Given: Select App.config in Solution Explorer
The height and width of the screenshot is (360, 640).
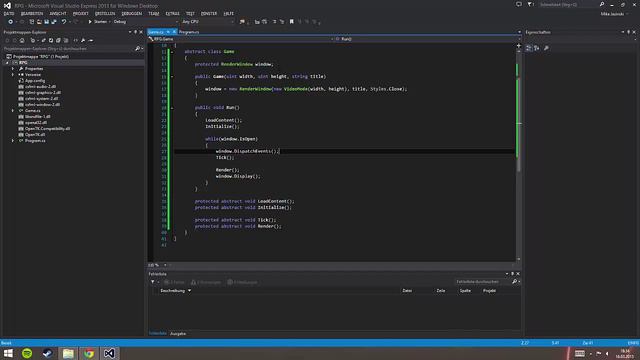Looking at the screenshot, I should coord(34,81).
